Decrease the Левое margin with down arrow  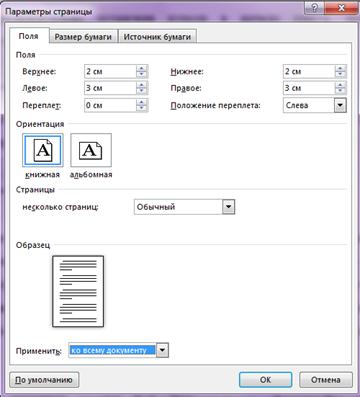coord(142,92)
